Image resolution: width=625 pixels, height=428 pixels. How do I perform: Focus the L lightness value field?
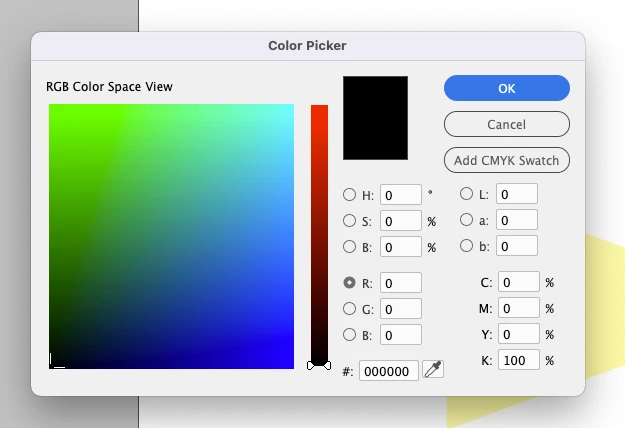click(517, 194)
